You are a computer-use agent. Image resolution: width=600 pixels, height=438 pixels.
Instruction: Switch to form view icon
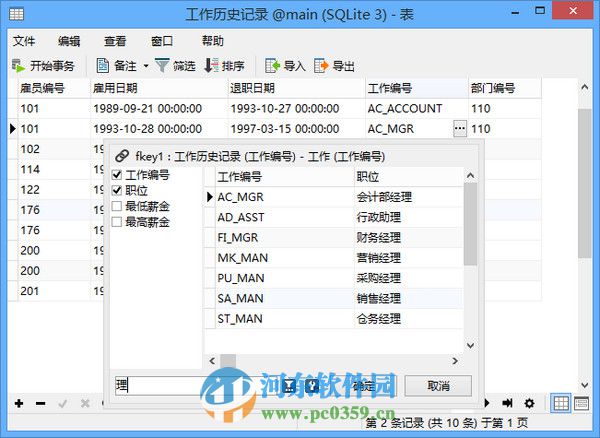coord(581,403)
